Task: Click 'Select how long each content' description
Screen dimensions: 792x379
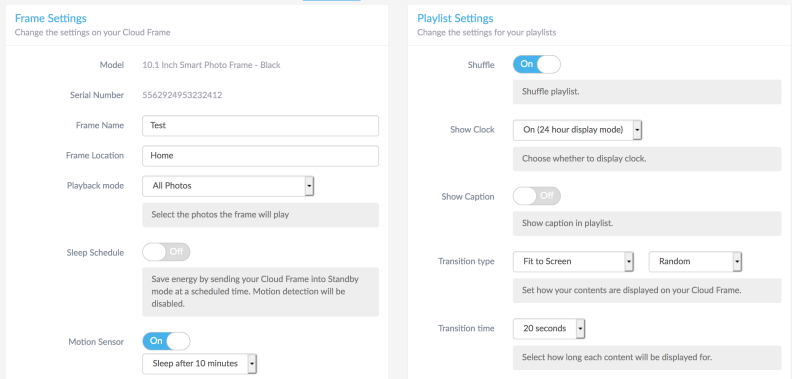Action: (617, 357)
